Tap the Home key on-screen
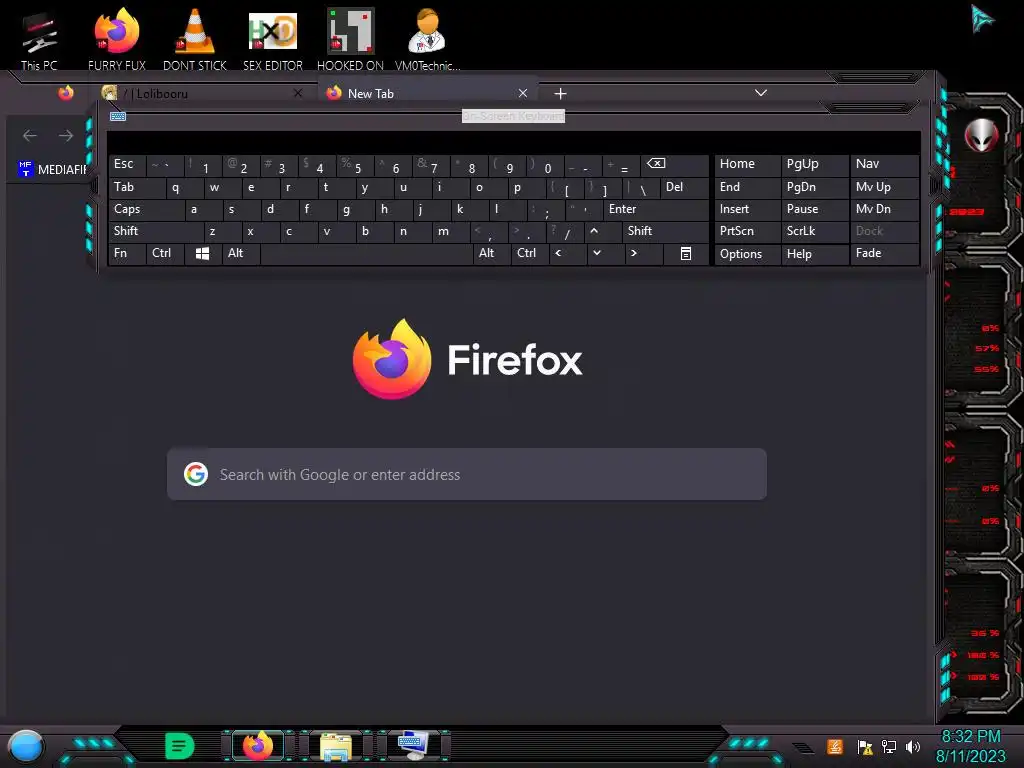1024x768 pixels. click(x=748, y=165)
